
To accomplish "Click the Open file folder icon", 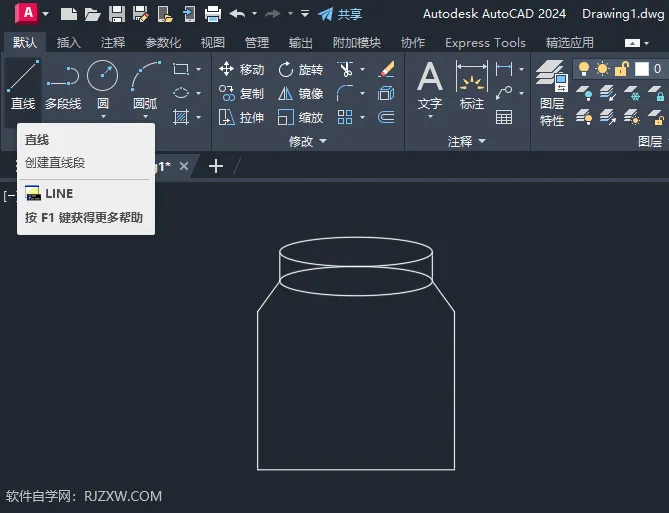I will point(93,14).
